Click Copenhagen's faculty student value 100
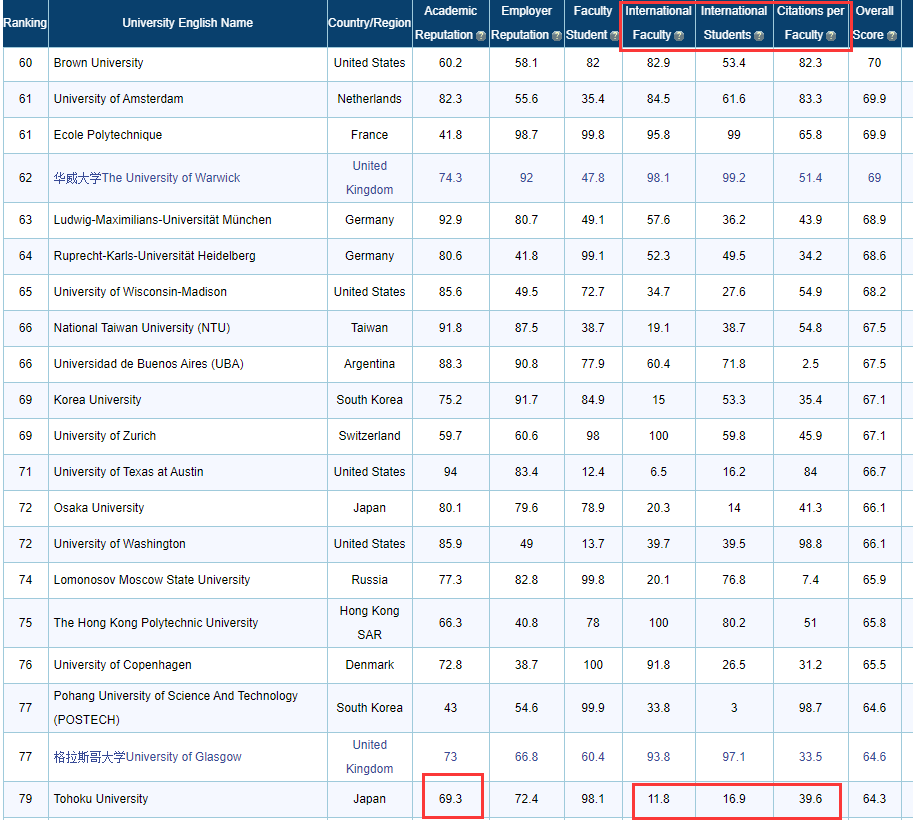 click(x=593, y=665)
